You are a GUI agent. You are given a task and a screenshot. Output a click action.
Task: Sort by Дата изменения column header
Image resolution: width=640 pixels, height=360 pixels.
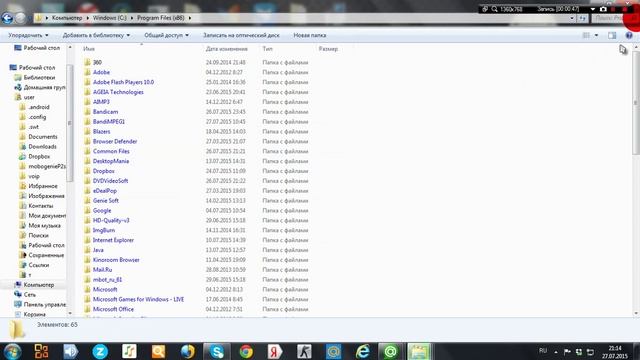pos(227,49)
